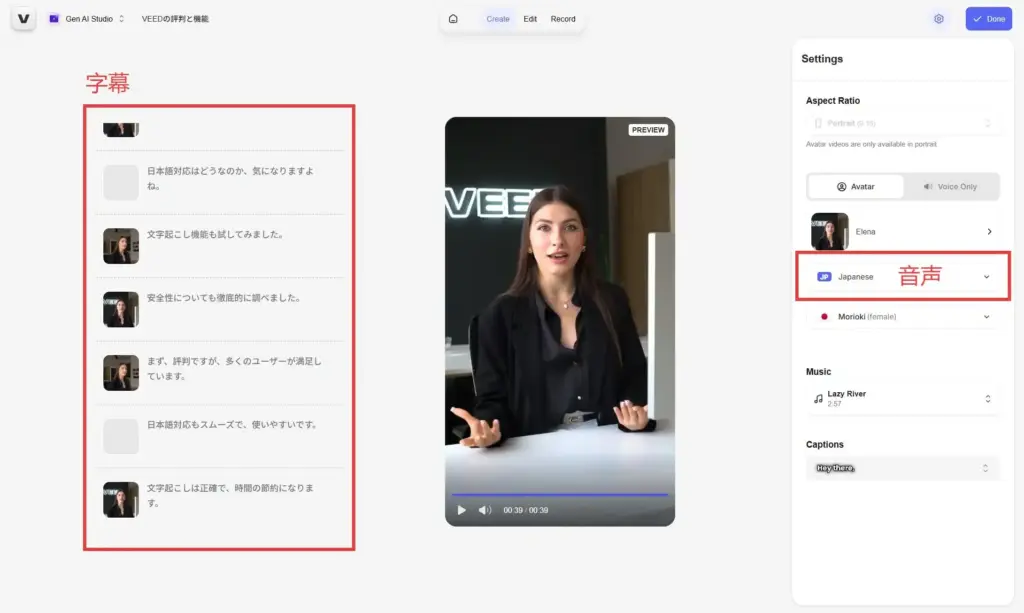Select scene text 文字起こし機能も試してみました。
1024x613 pixels.
point(216,234)
